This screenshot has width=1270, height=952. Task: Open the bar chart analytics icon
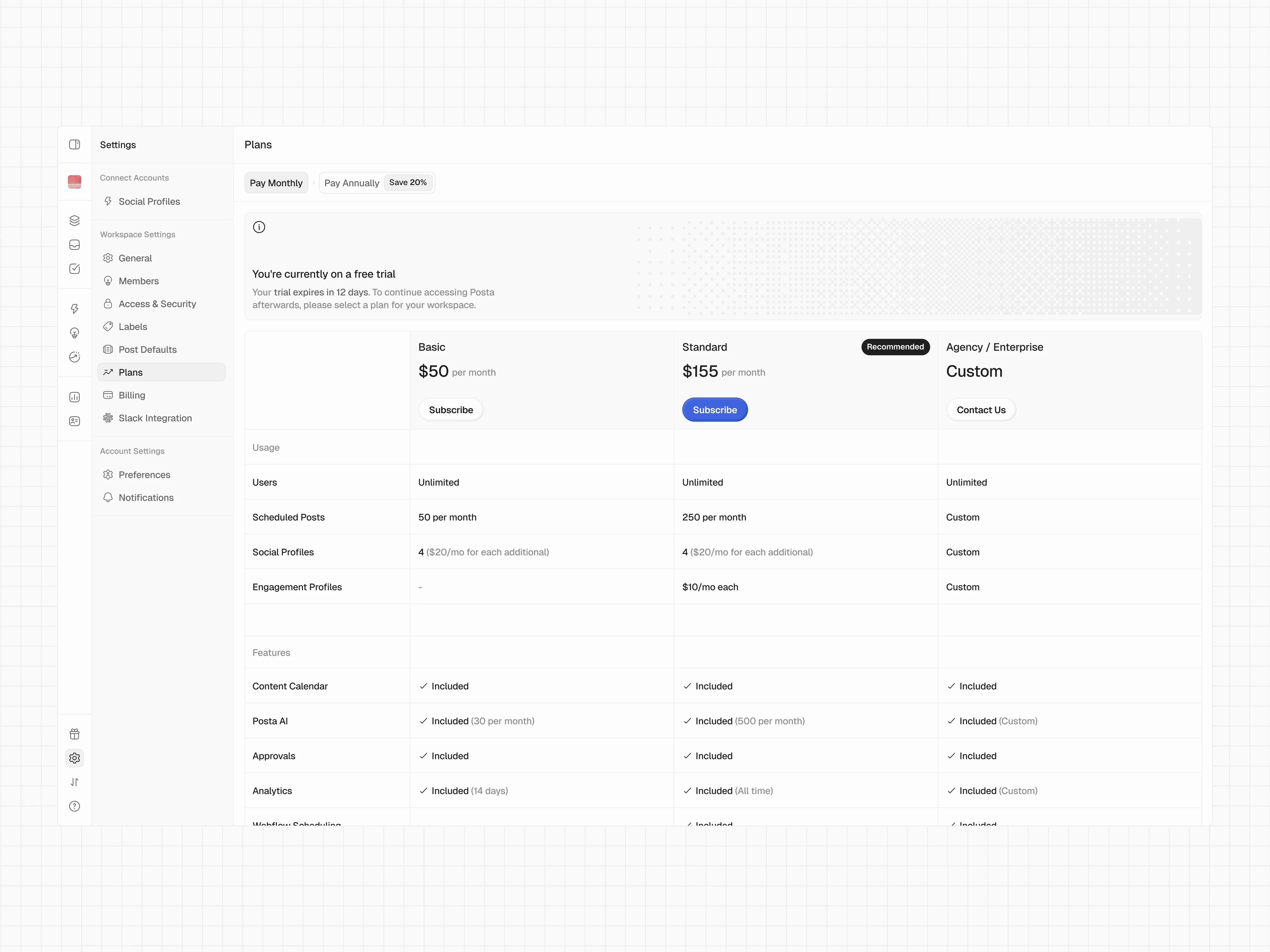pyautogui.click(x=75, y=397)
